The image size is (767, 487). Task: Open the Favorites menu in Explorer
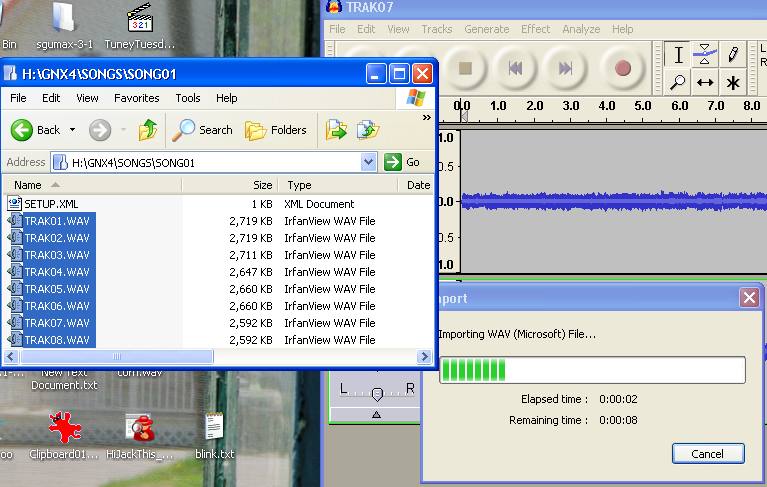point(136,98)
